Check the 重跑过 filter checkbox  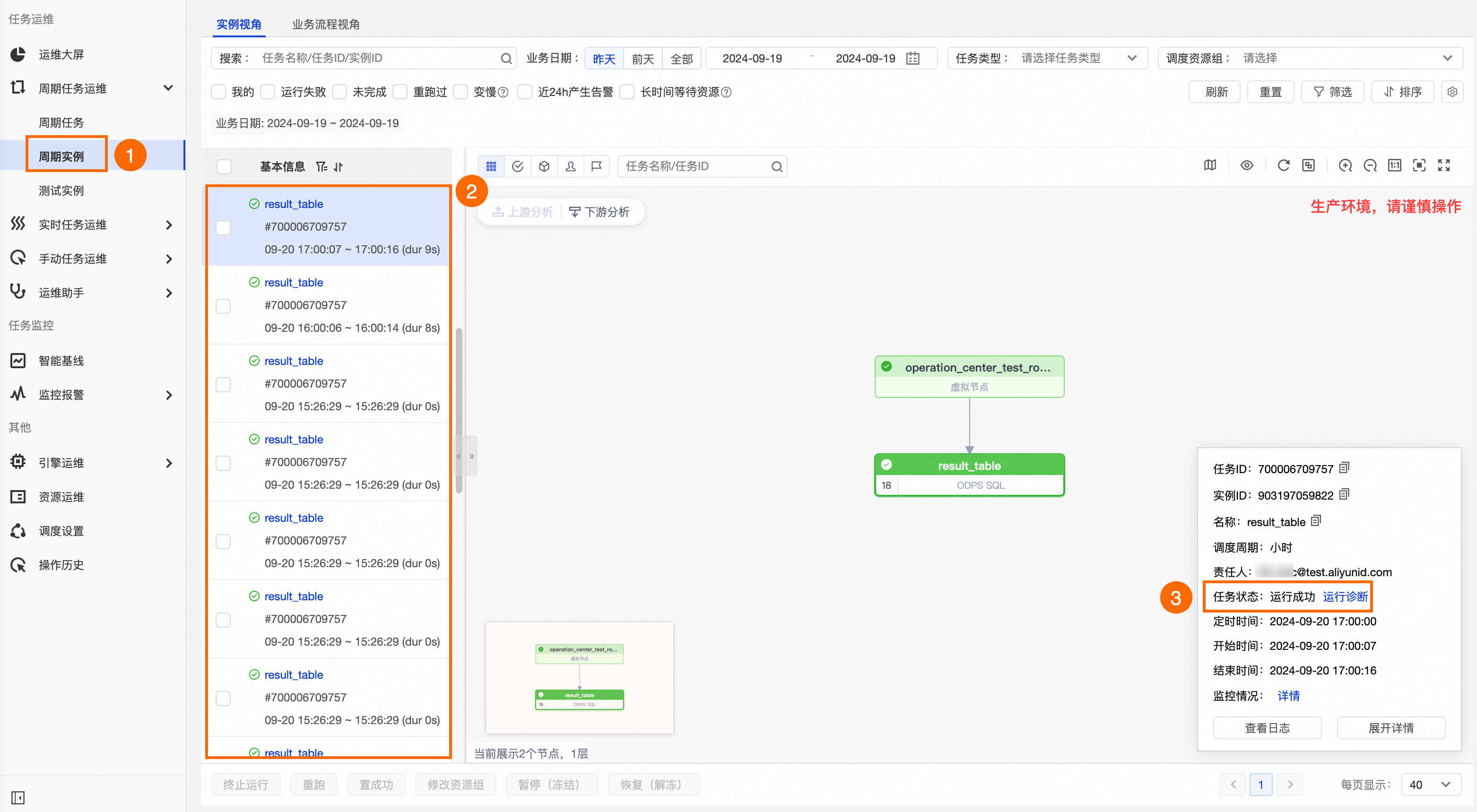coord(400,92)
